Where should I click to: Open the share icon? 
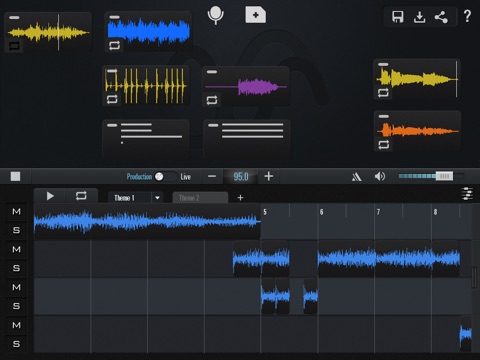tap(441, 17)
